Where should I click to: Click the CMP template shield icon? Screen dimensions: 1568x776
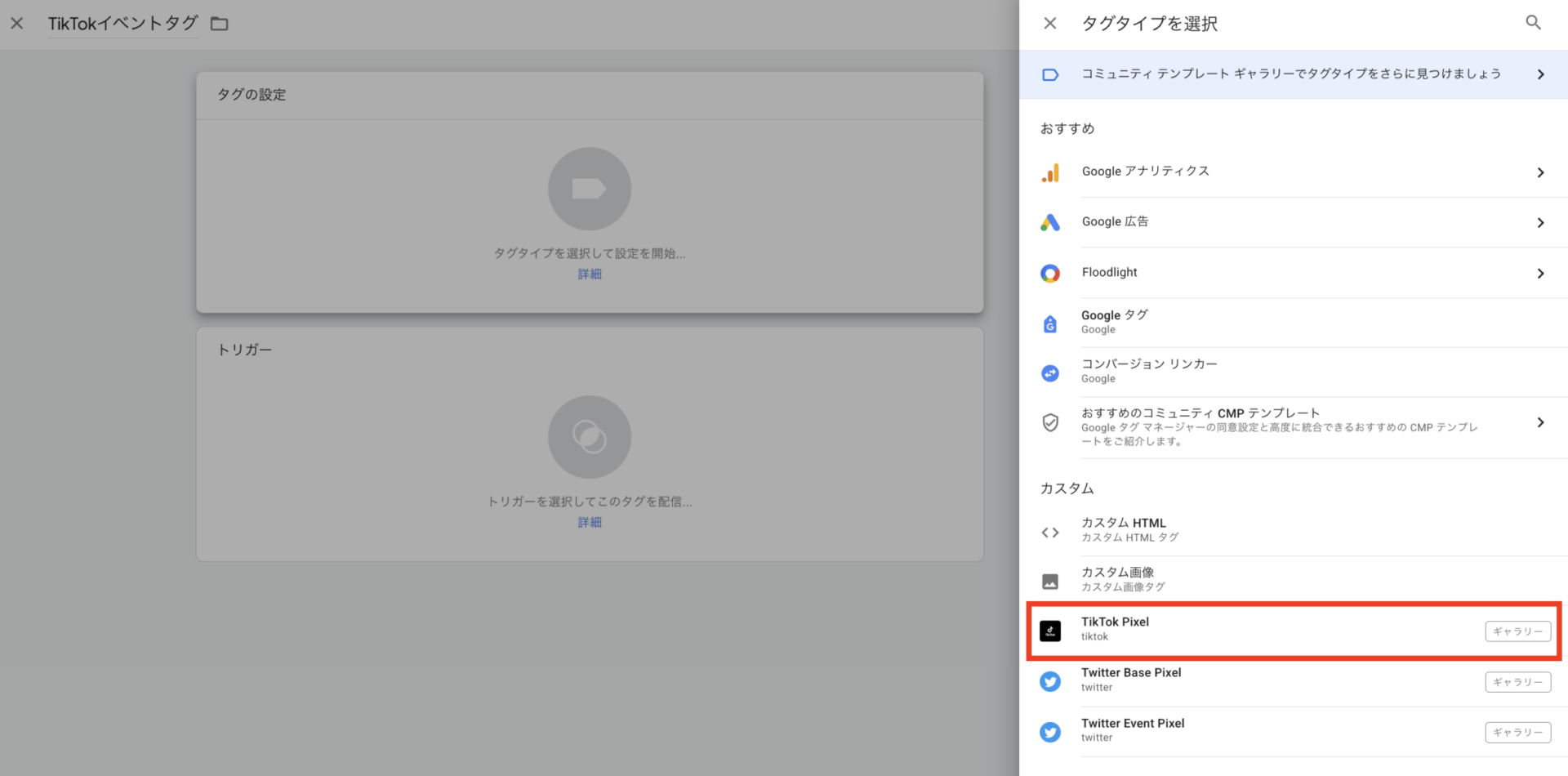pyautogui.click(x=1050, y=422)
